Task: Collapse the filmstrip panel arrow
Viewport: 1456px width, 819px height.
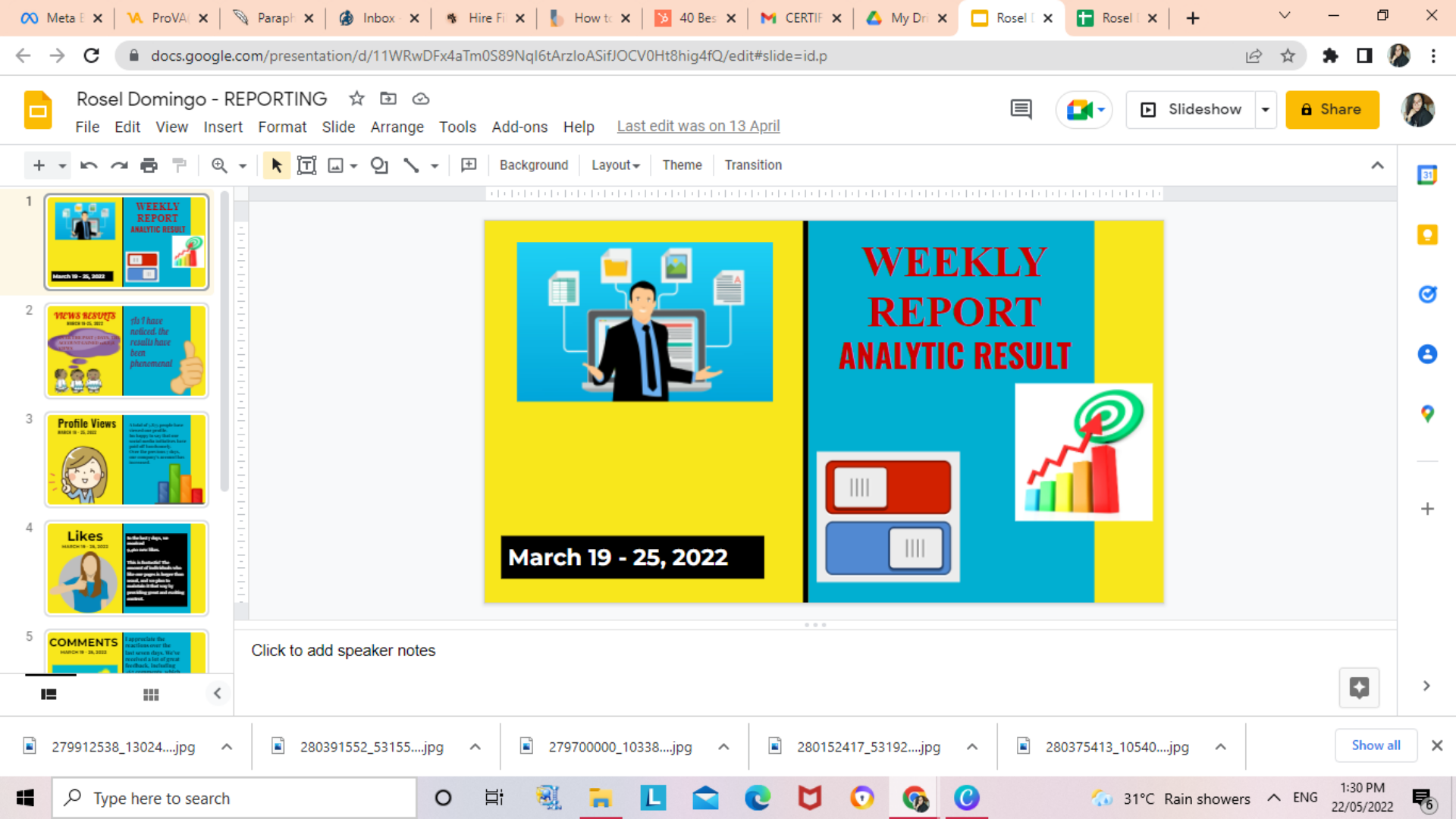Action: [218, 693]
